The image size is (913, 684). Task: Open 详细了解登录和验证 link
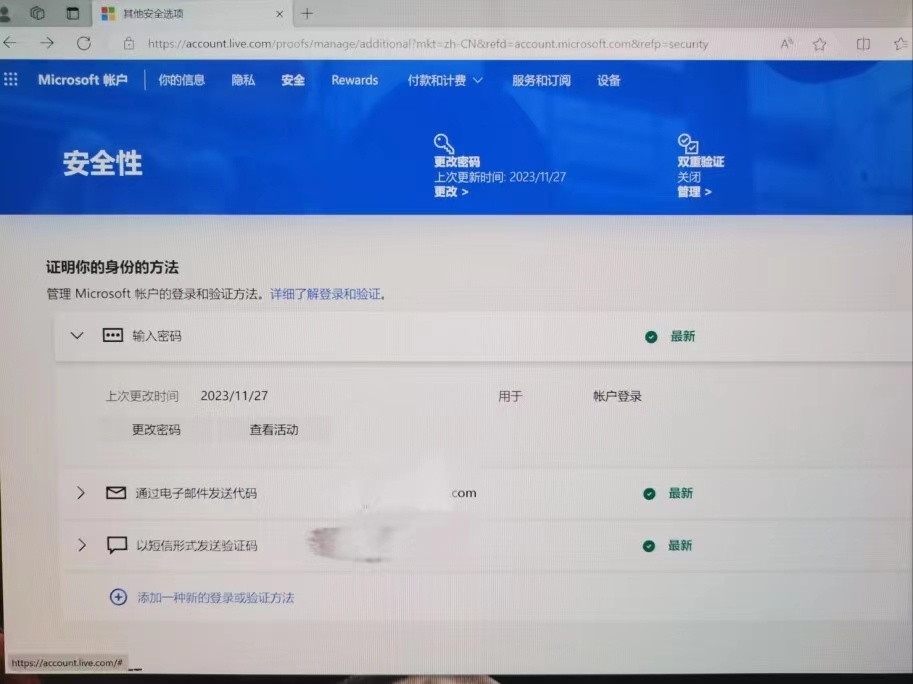pos(325,294)
